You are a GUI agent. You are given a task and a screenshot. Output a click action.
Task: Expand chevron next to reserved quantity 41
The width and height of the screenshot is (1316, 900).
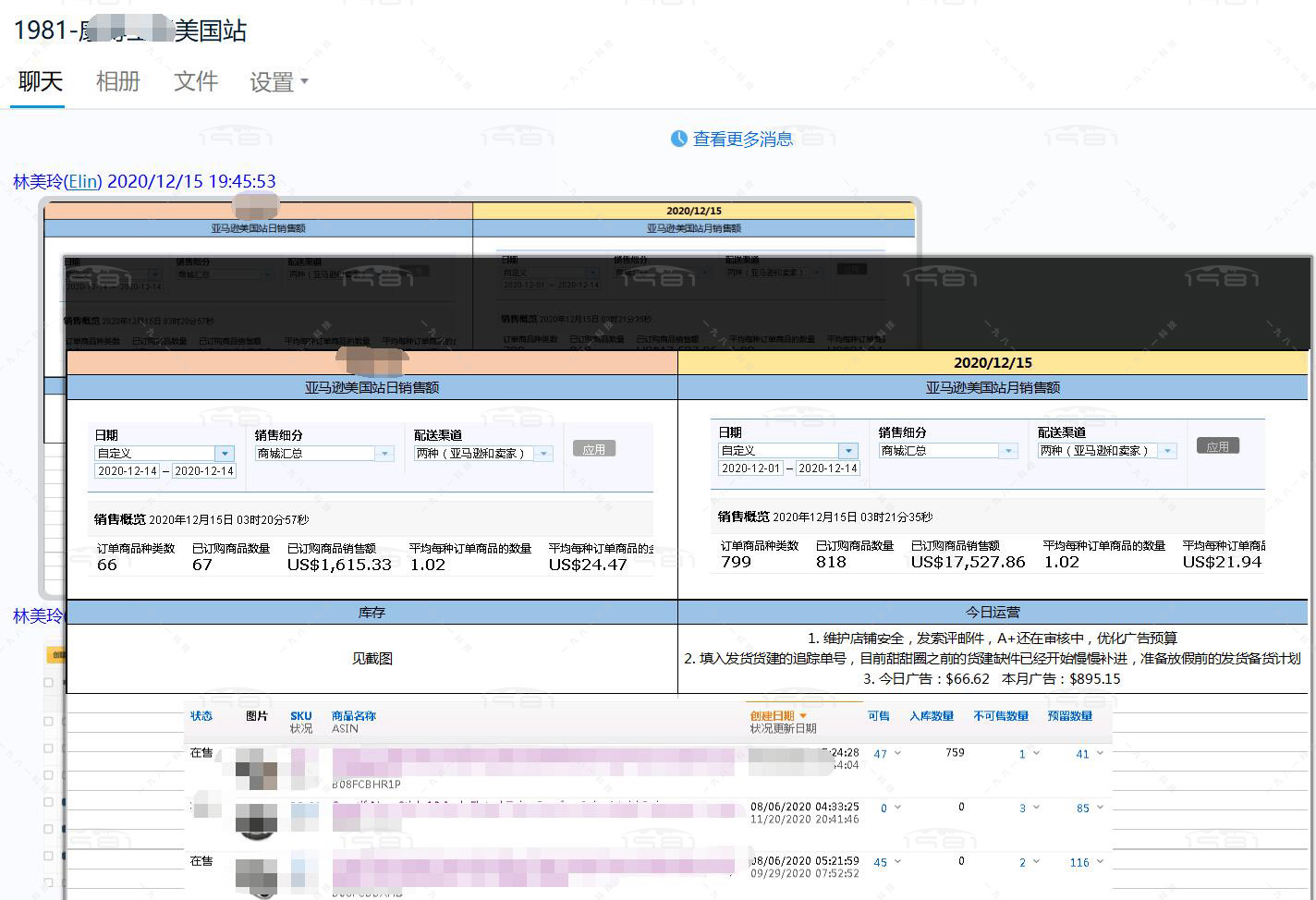coord(1100,754)
